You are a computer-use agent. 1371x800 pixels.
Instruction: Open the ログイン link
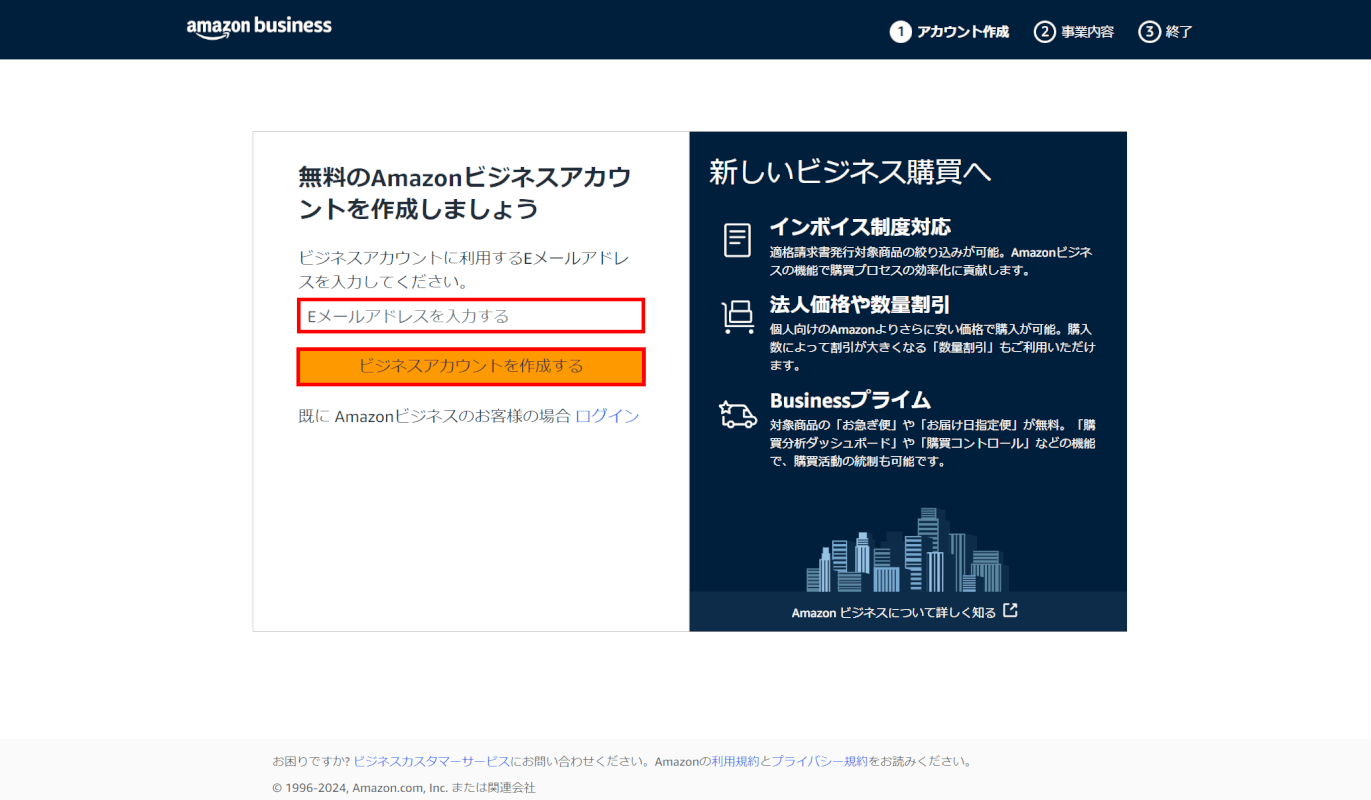pyautogui.click(x=607, y=416)
